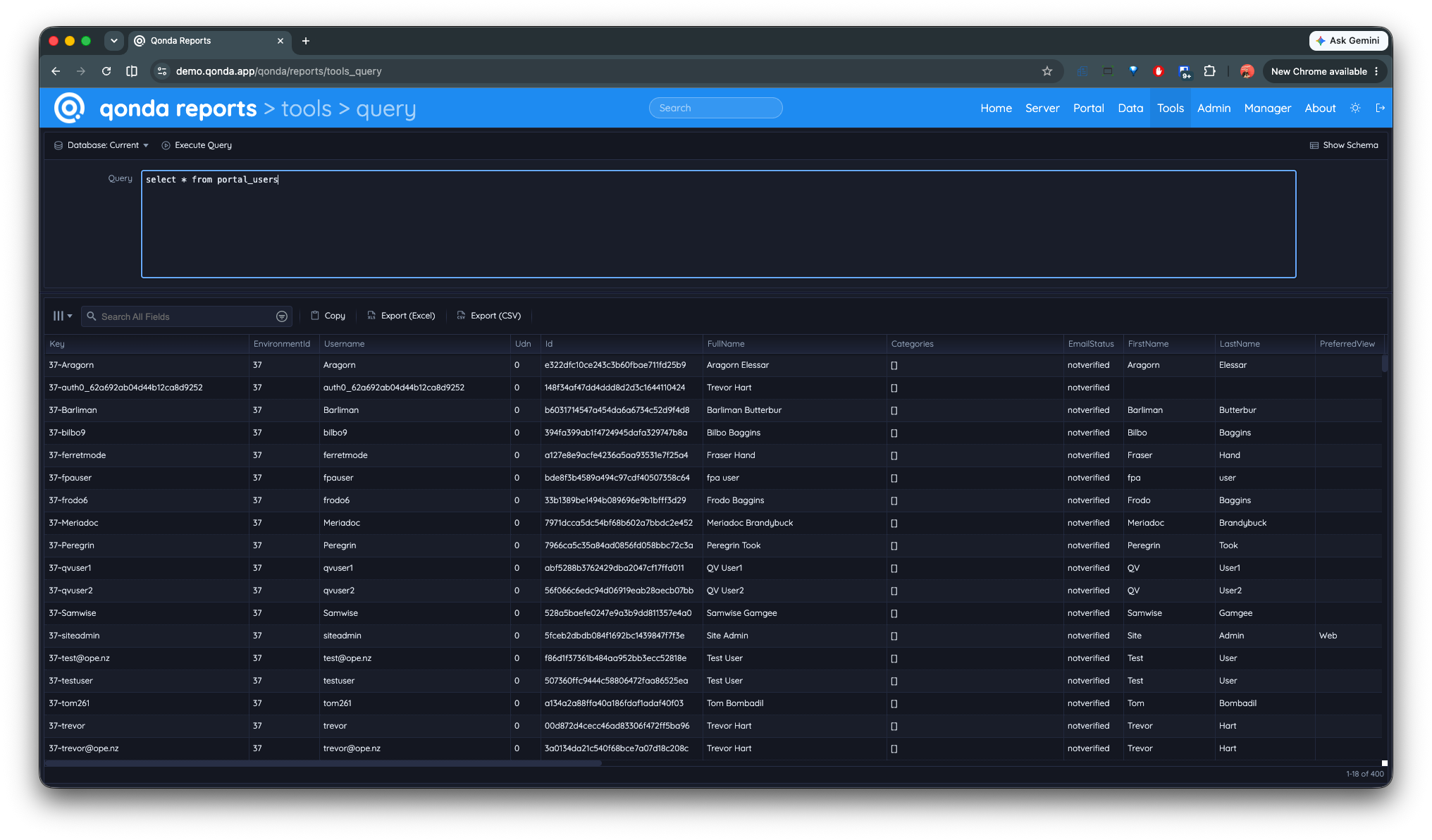Screen dimensions: 1432x840
Task: Click the Web PreferredView cell
Action: click(x=1347, y=636)
